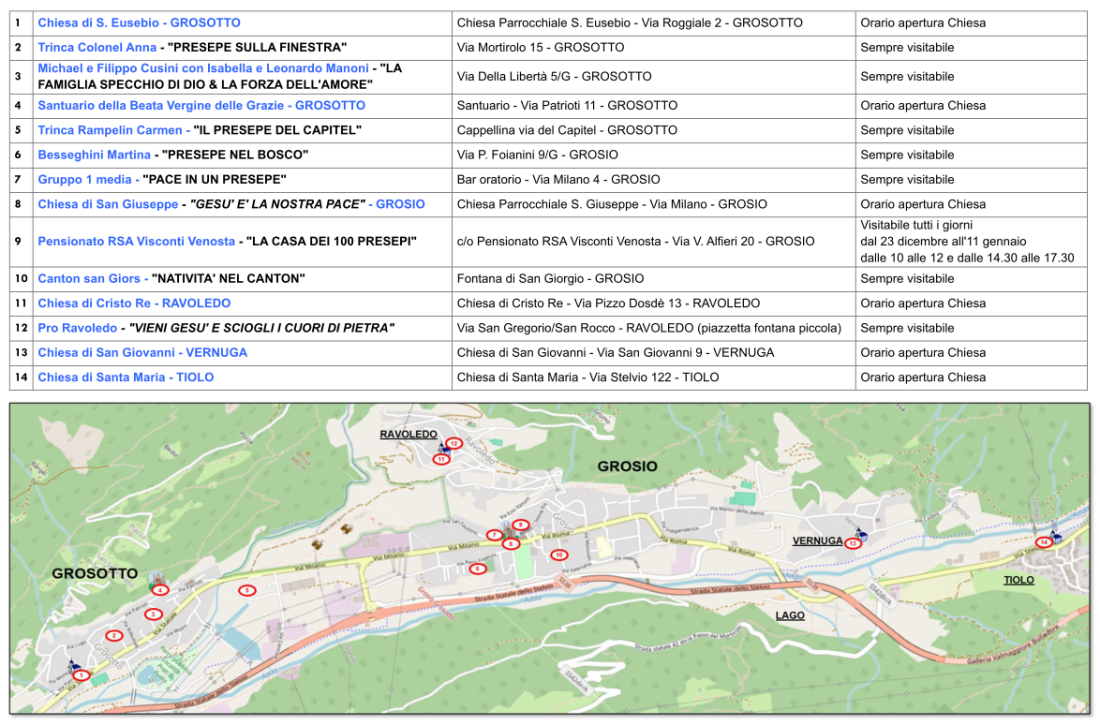The image size is (1100, 725).
Task: Click map marker number 1 in Grosotto
Action: [x=81, y=675]
